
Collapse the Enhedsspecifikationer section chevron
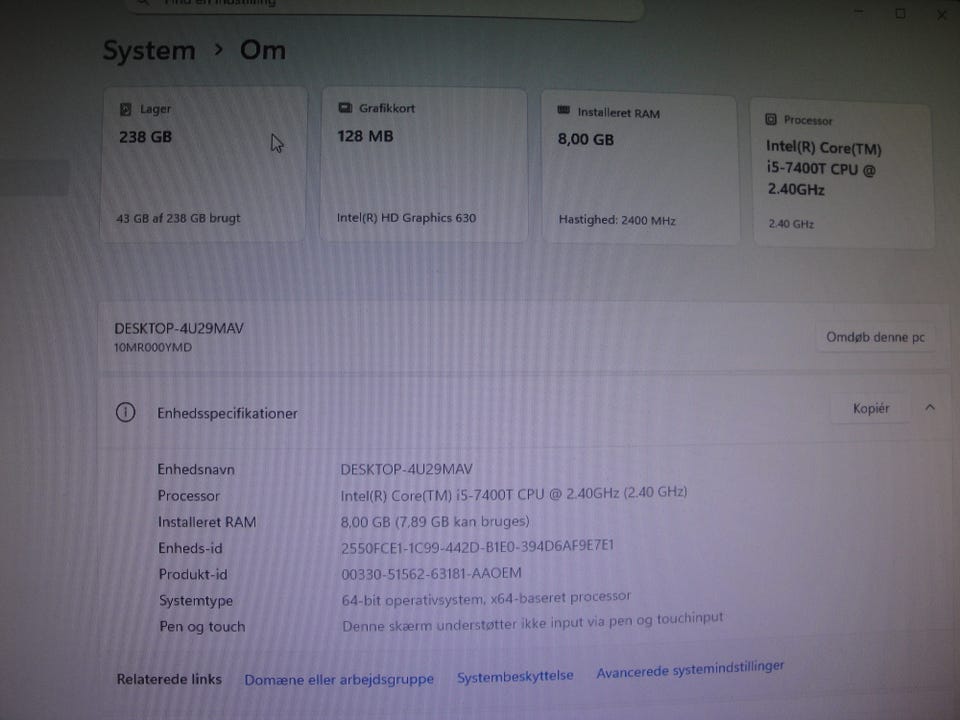[x=930, y=407]
